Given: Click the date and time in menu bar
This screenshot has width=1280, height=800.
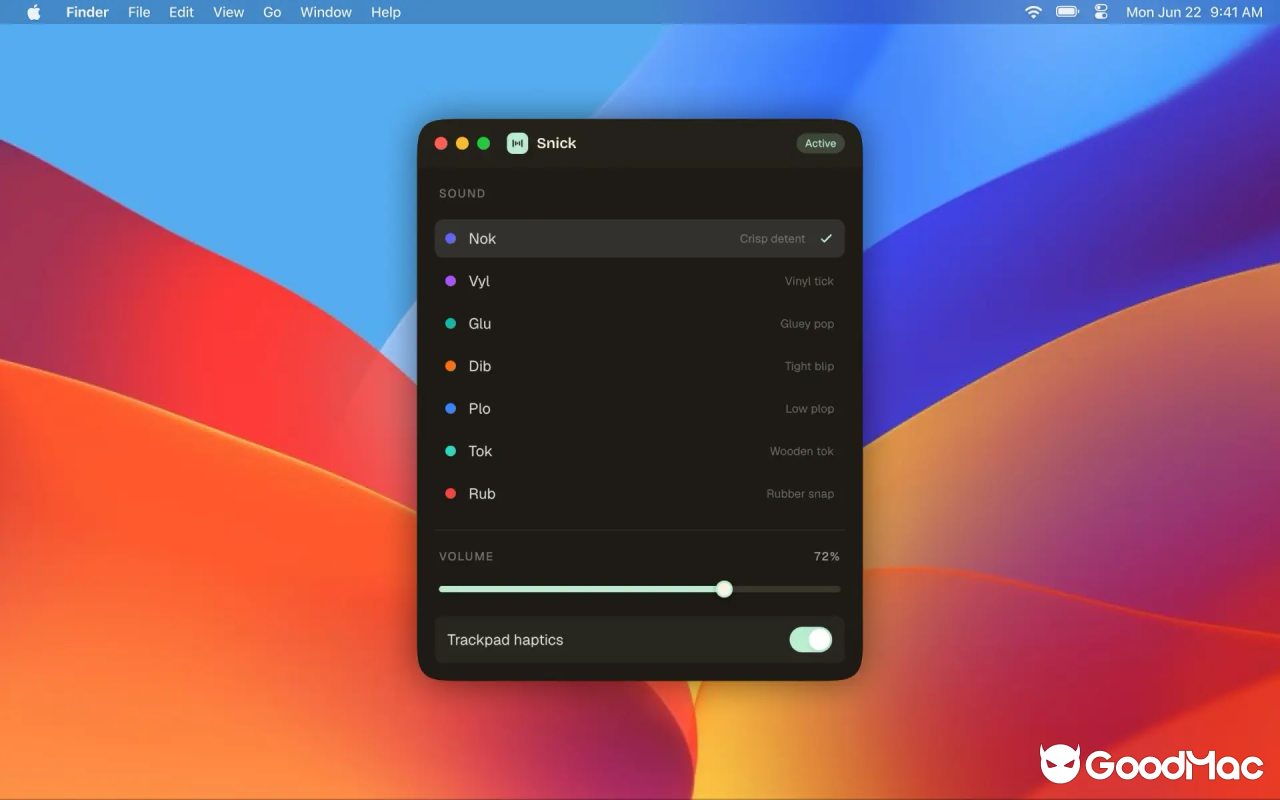Looking at the screenshot, I should (x=1194, y=12).
